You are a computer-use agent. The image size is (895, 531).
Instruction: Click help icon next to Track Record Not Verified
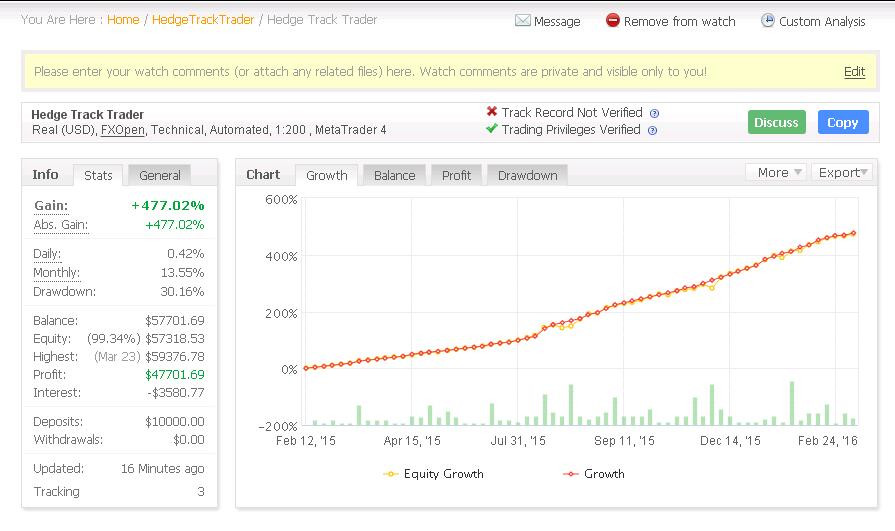point(655,113)
